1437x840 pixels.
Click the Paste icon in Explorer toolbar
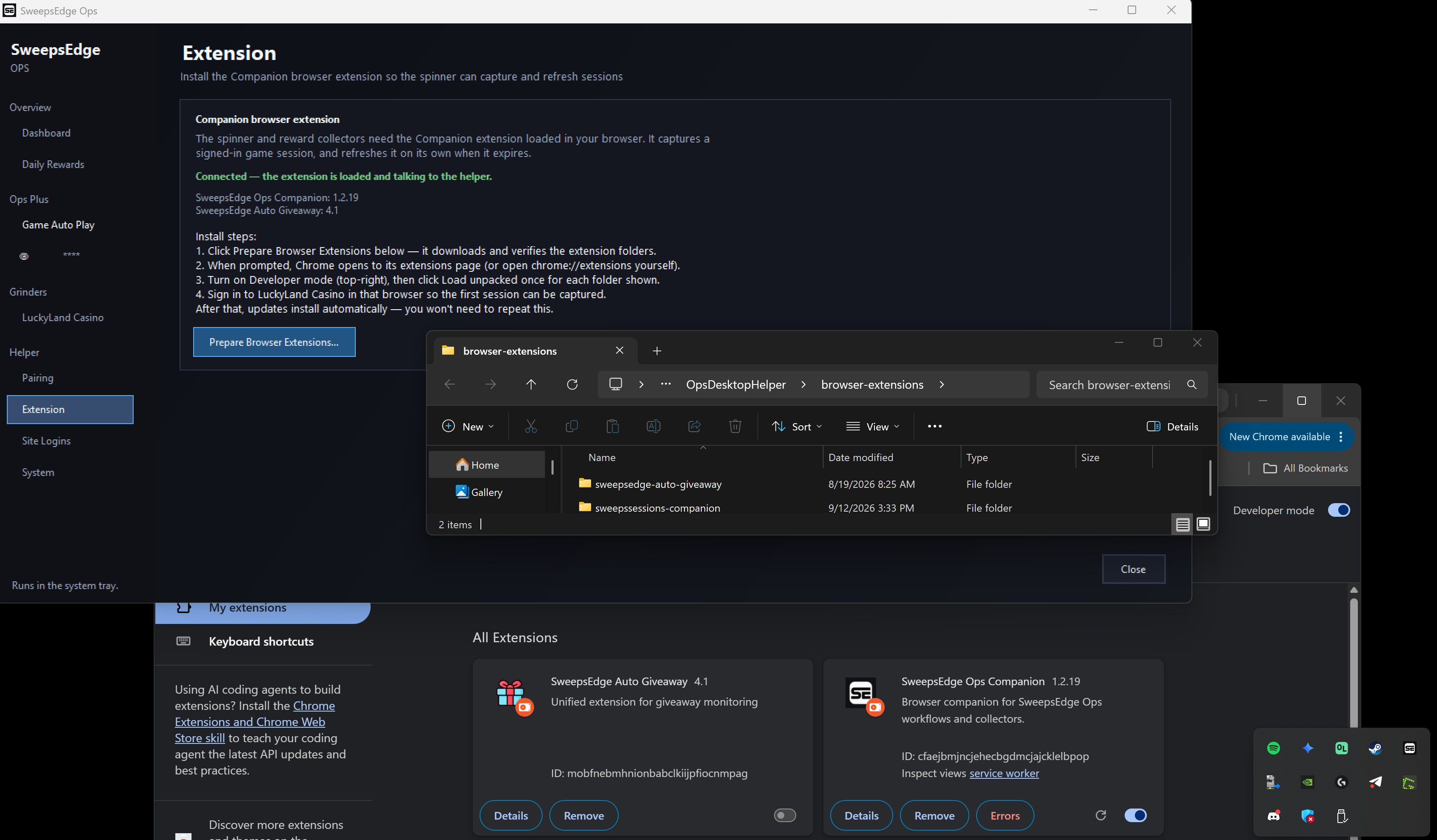tap(612, 426)
